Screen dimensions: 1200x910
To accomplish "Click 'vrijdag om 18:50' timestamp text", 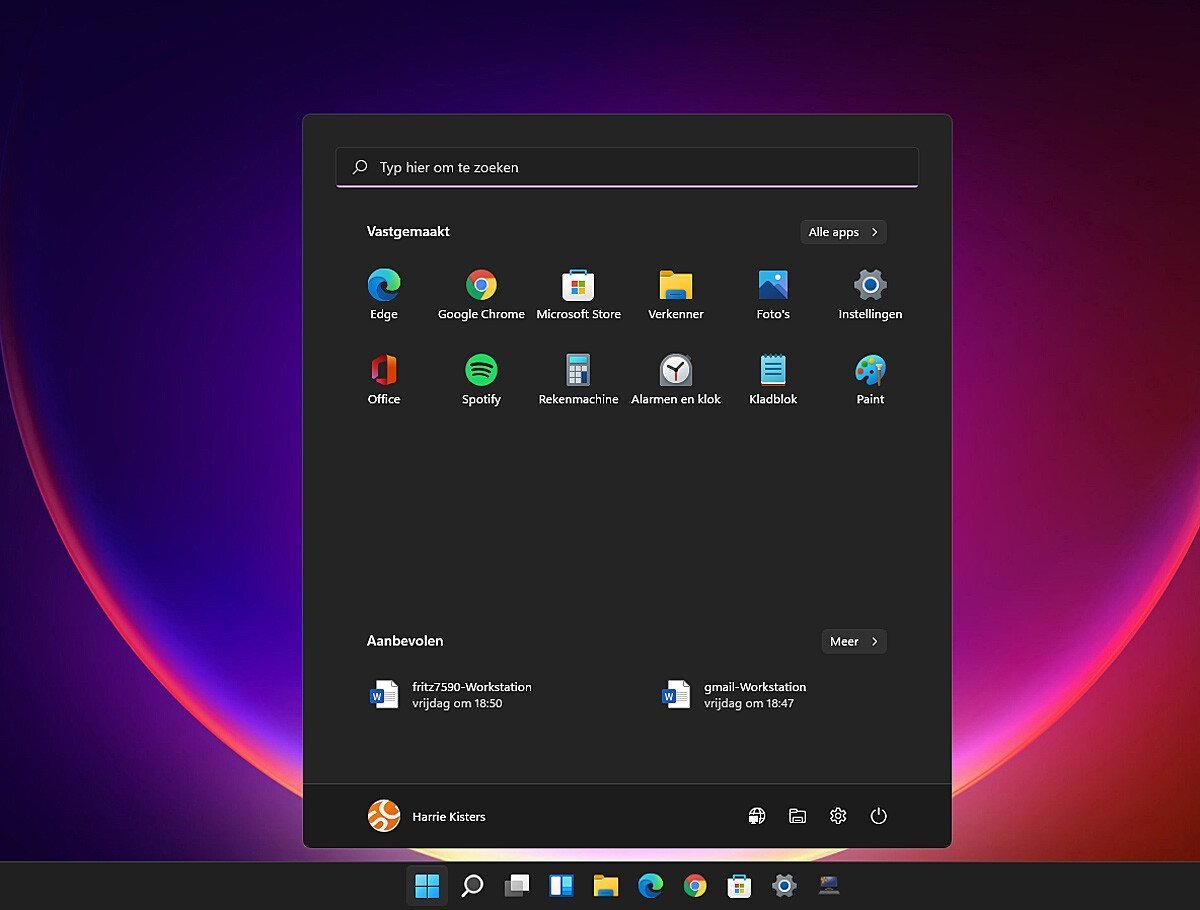I will (x=457, y=704).
